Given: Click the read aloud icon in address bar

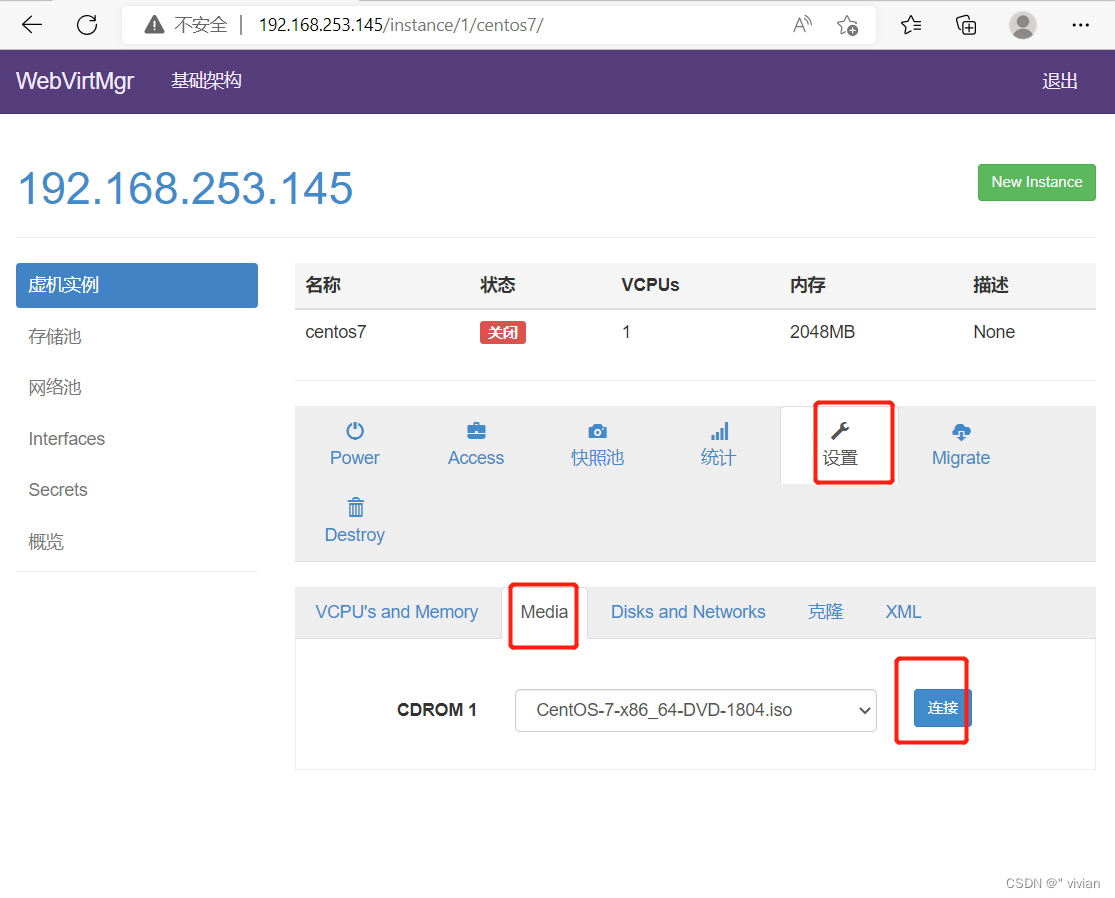Looking at the screenshot, I should pyautogui.click(x=802, y=25).
